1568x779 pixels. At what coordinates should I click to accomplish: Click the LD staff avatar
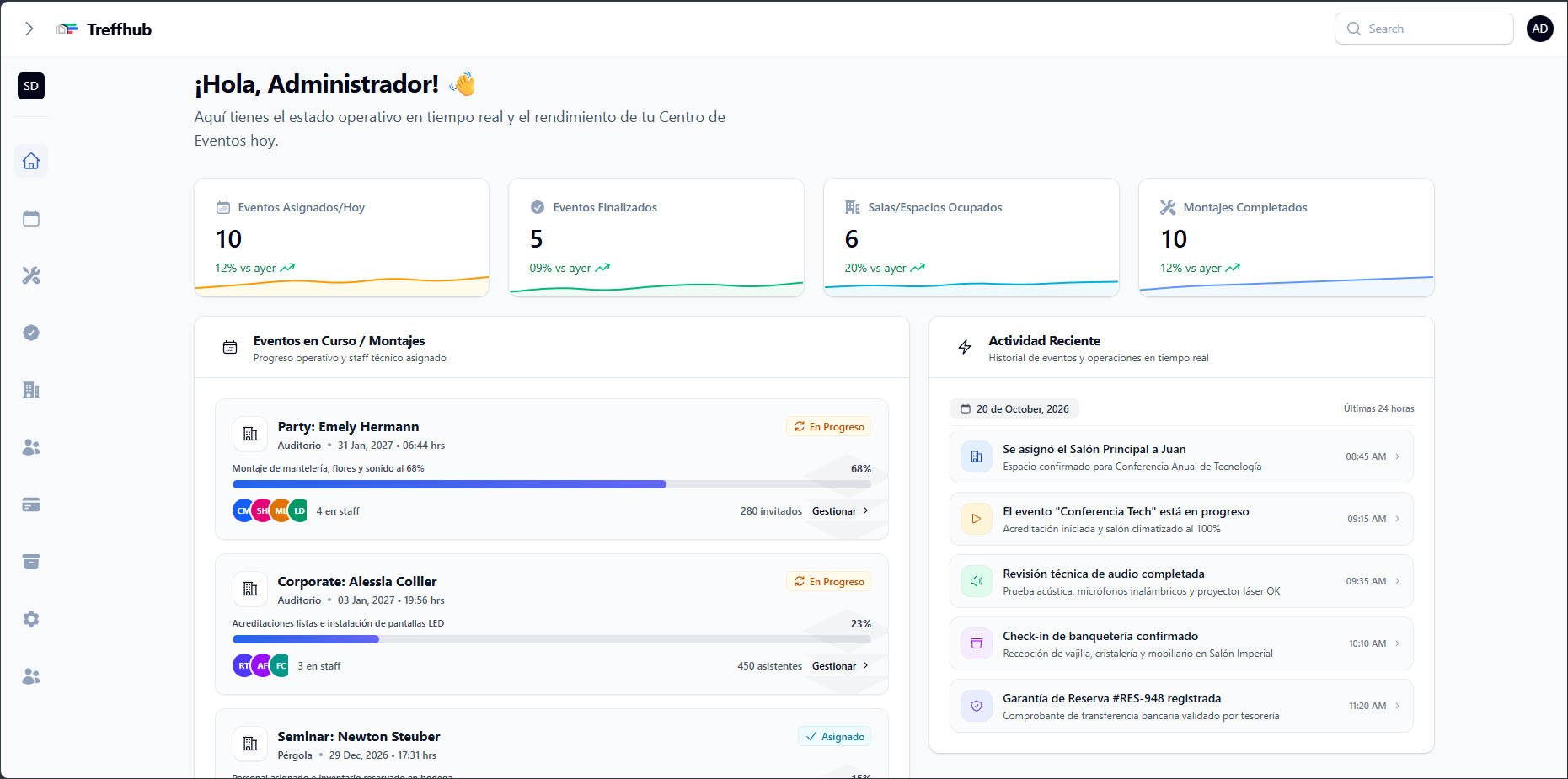point(299,510)
